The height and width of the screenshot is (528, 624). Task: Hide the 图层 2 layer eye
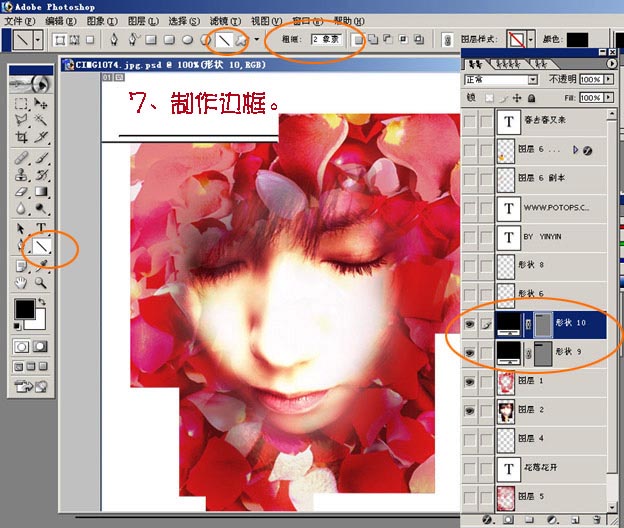(470, 410)
